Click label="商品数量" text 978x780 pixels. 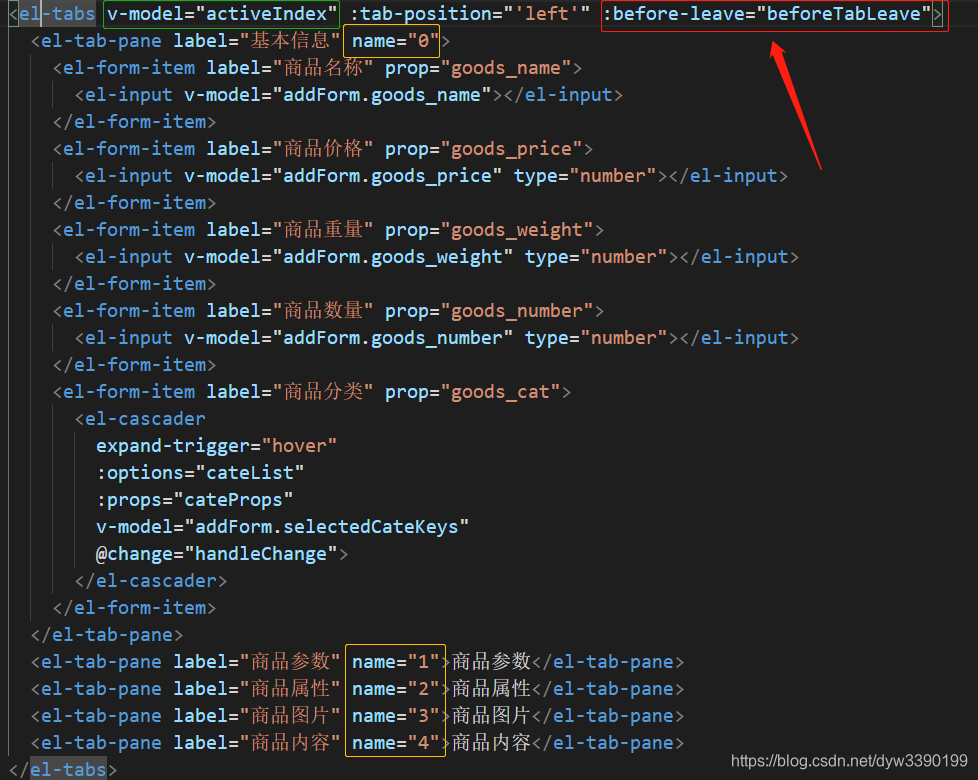coord(289,311)
